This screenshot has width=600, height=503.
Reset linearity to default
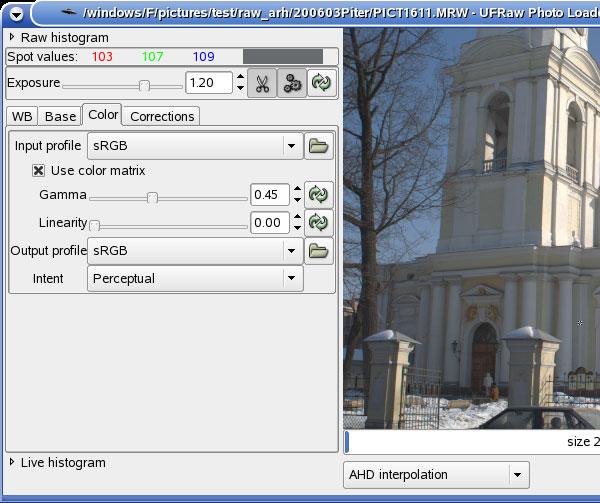(319, 223)
